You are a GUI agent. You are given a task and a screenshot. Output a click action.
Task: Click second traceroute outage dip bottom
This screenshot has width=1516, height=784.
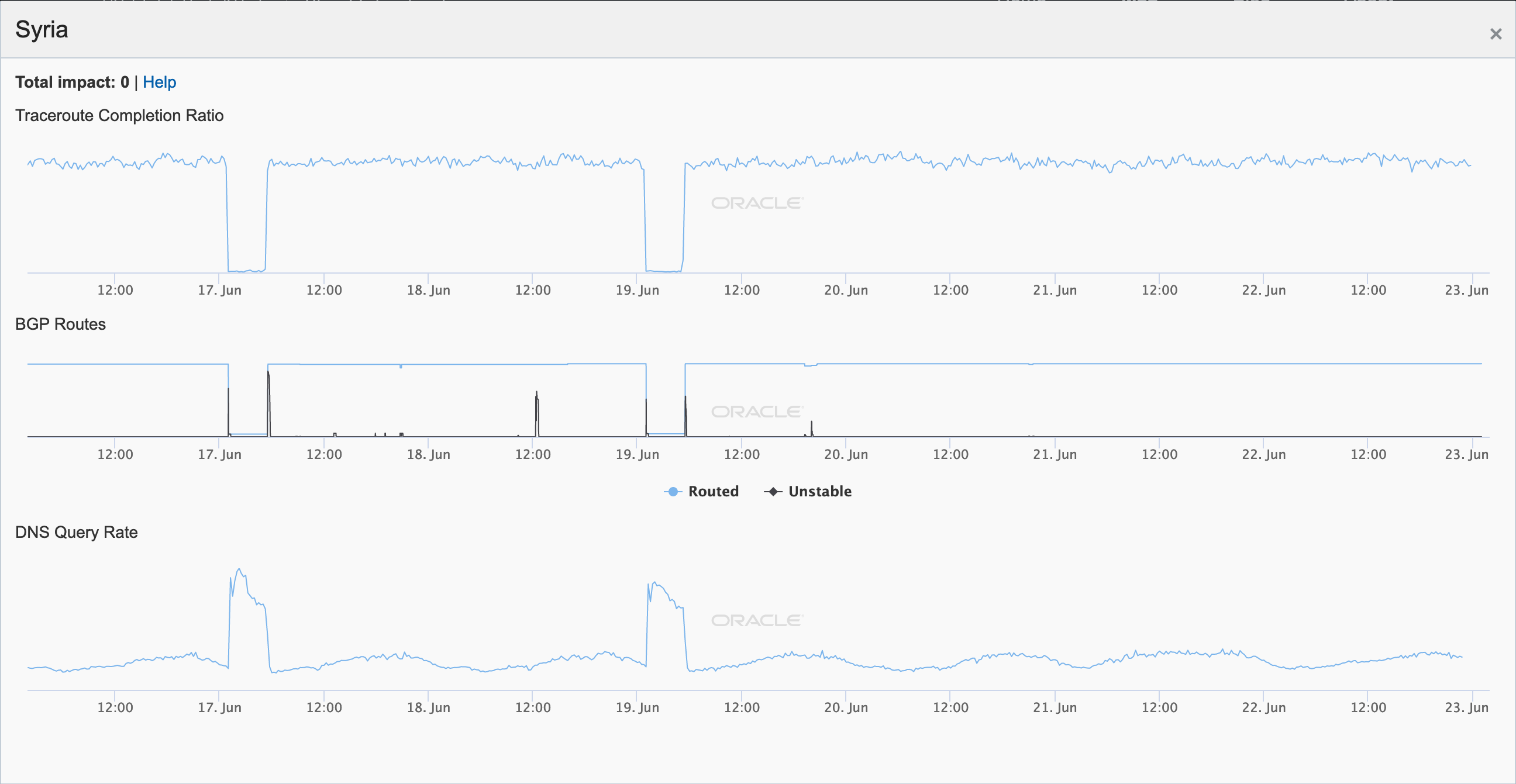point(664,271)
